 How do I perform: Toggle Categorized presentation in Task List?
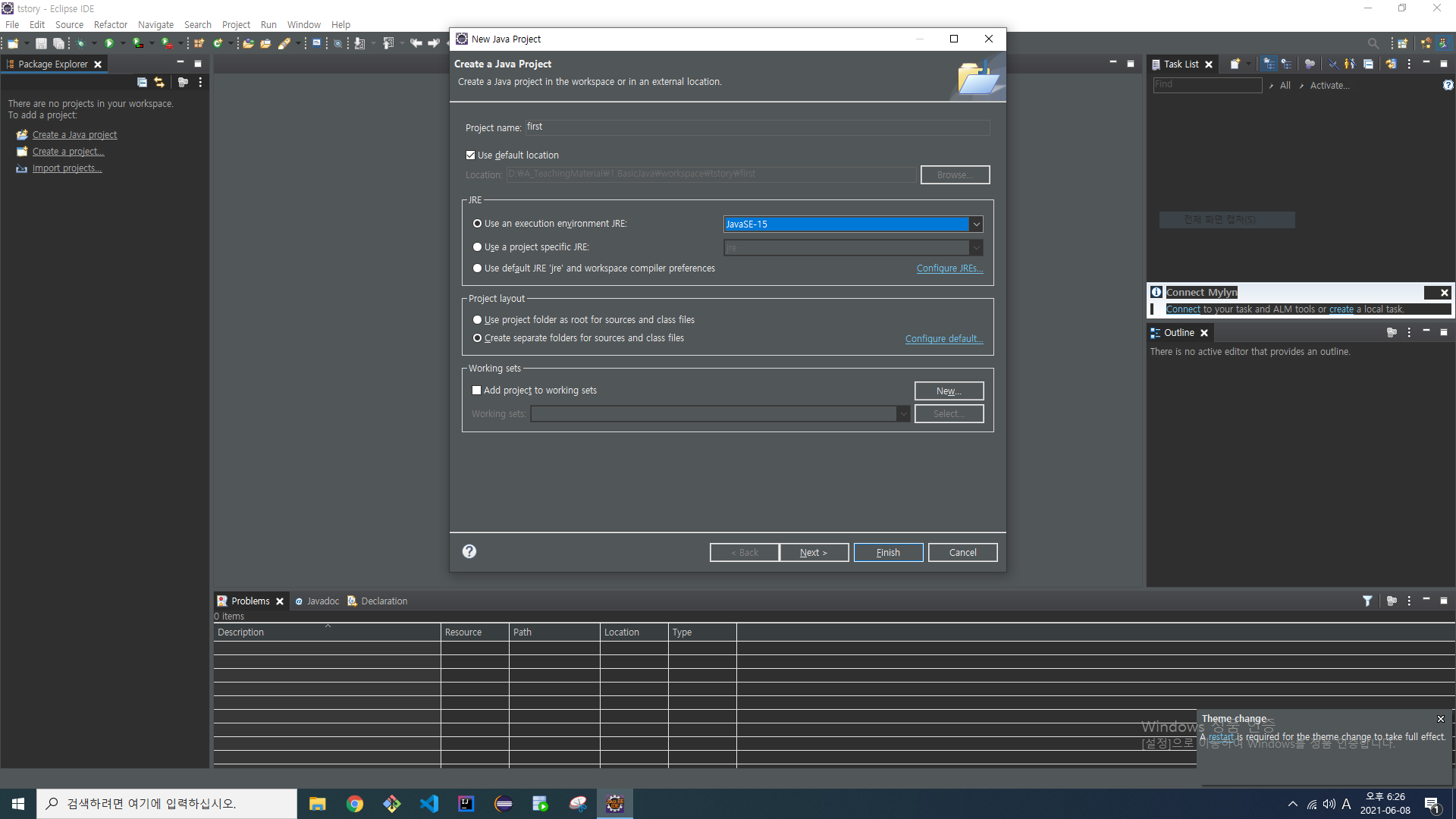1269,64
